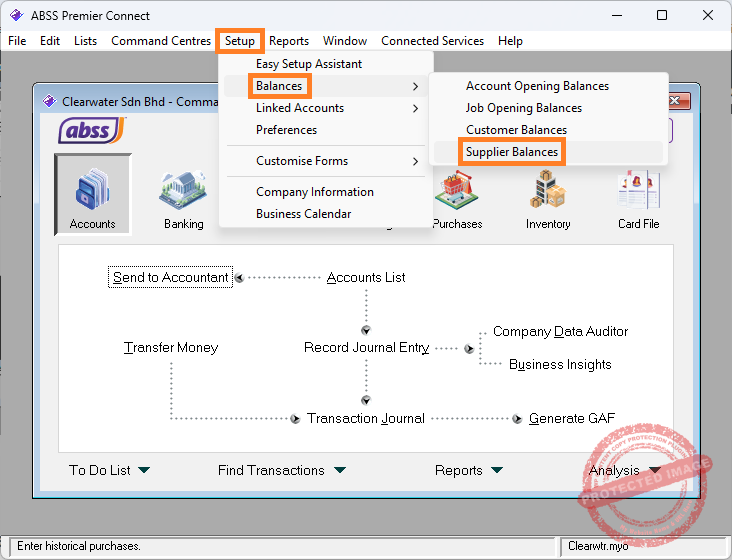Open Transaction Journal
This screenshot has width=732, height=560.
coord(366,419)
